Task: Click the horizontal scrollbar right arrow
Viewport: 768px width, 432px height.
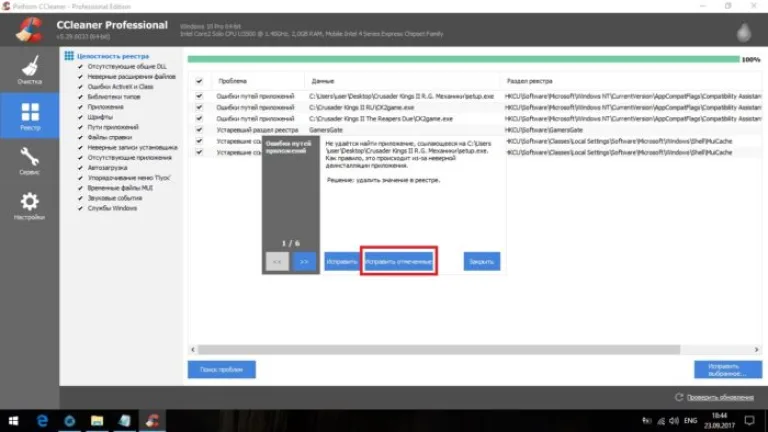Action: (x=756, y=349)
